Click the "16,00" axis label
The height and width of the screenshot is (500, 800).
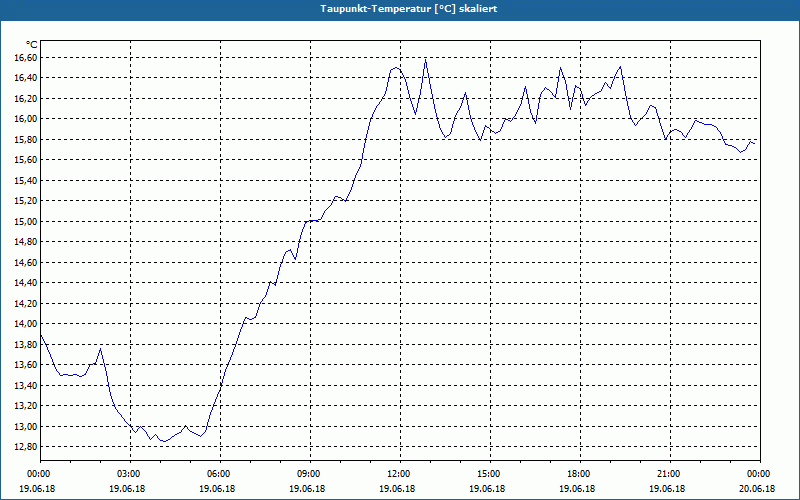(26, 119)
